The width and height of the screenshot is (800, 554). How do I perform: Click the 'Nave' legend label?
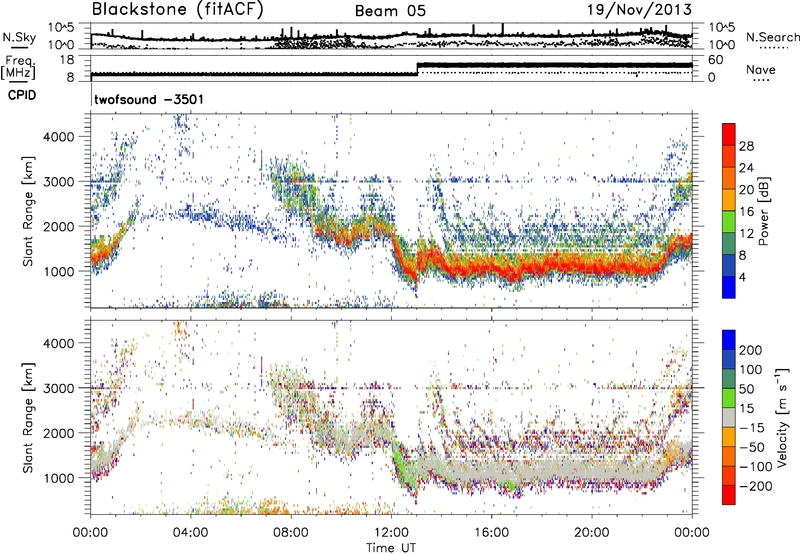point(761,69)
